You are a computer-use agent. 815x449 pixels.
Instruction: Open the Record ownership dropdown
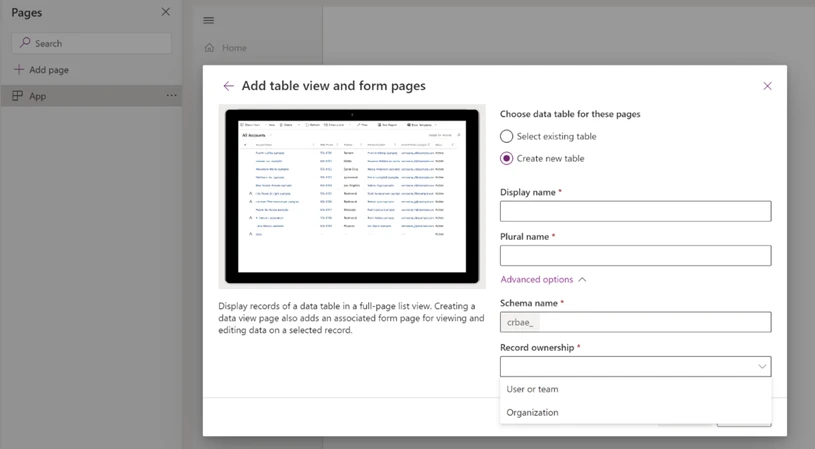[635, 367]
